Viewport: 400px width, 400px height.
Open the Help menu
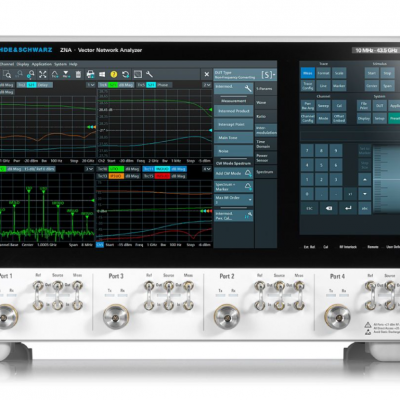(x=73, y=64)
